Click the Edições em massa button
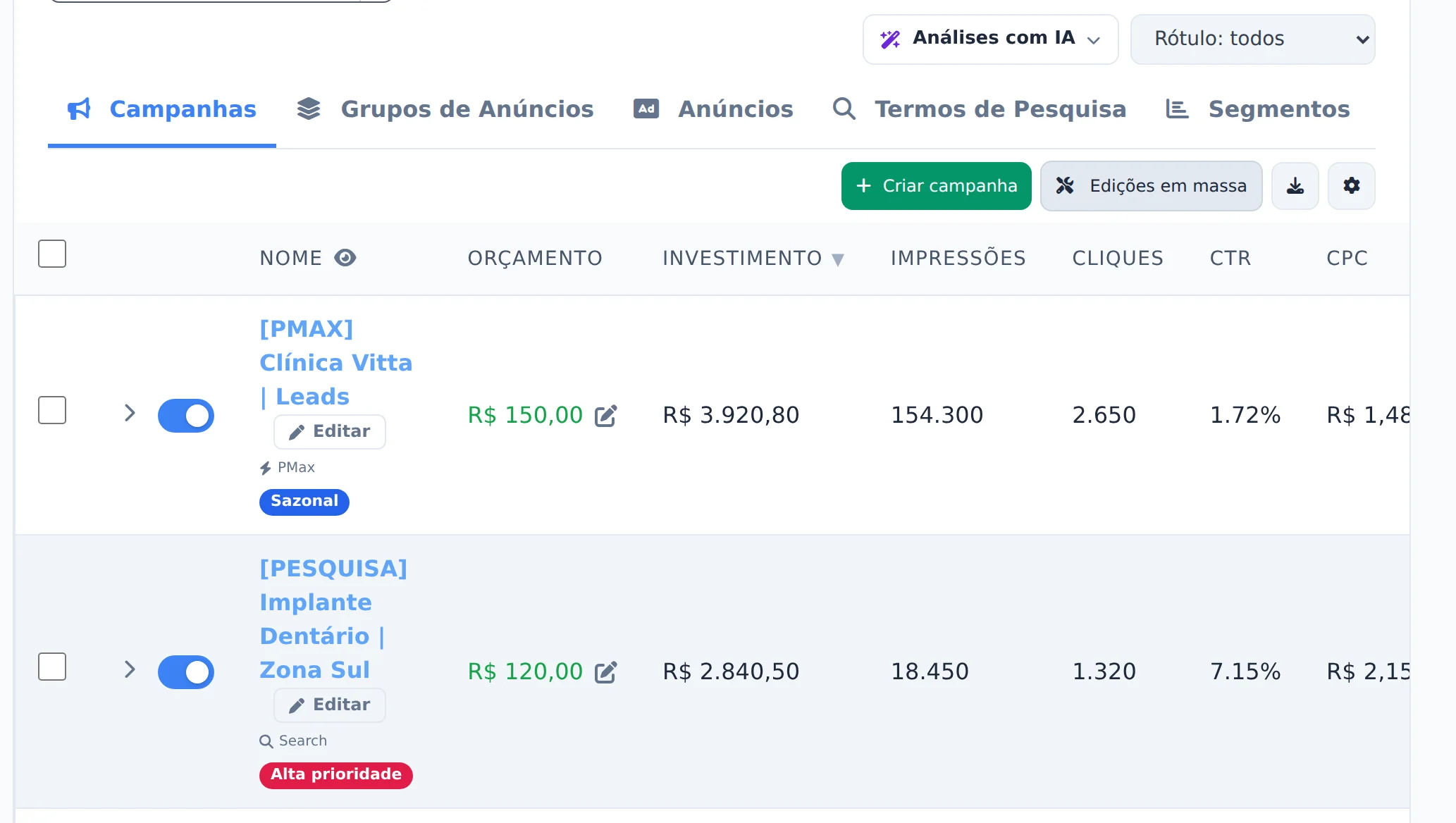 (x=1151, y=186)
